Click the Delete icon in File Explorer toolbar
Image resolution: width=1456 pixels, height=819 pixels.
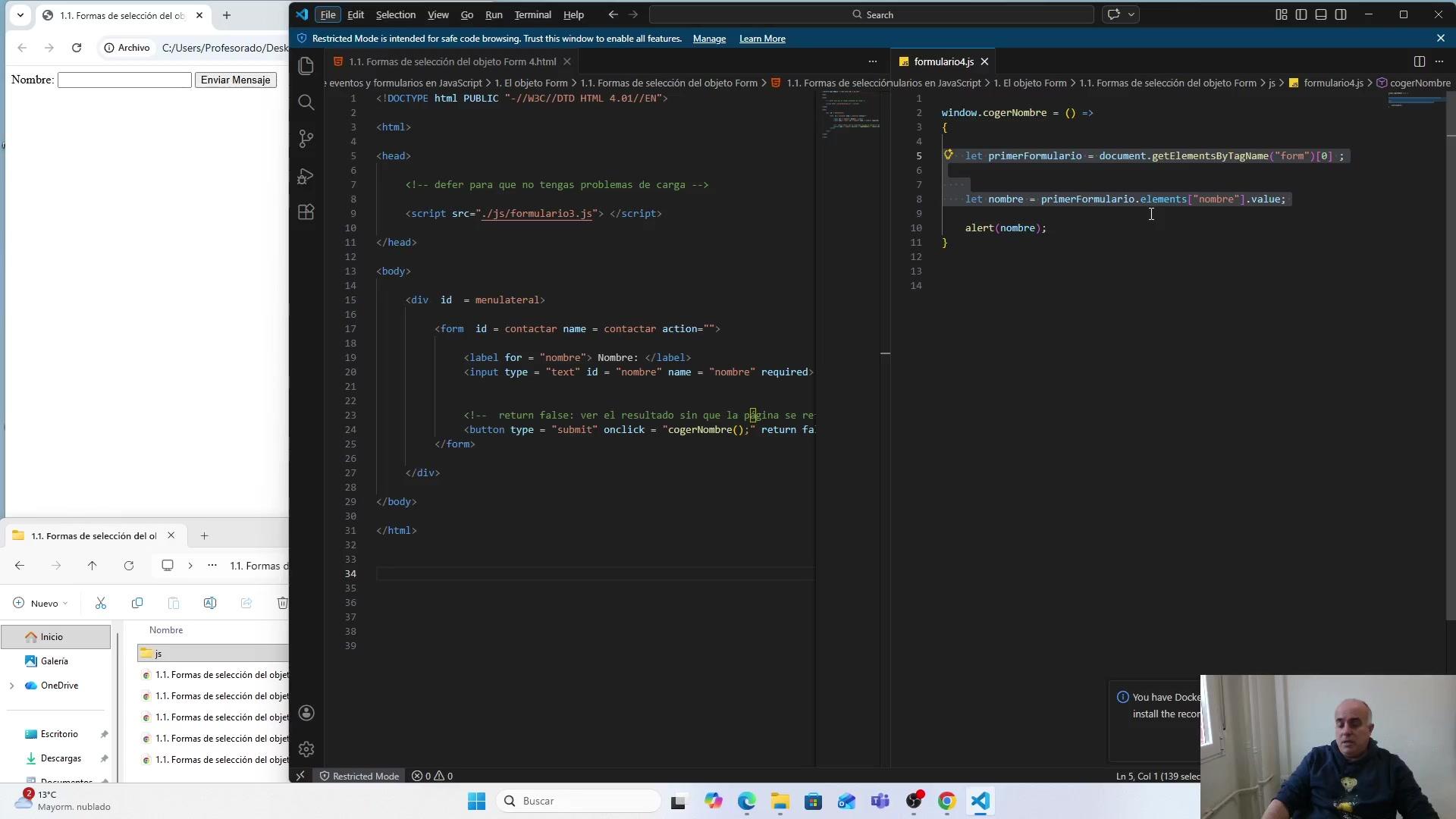tap(282, 603)
